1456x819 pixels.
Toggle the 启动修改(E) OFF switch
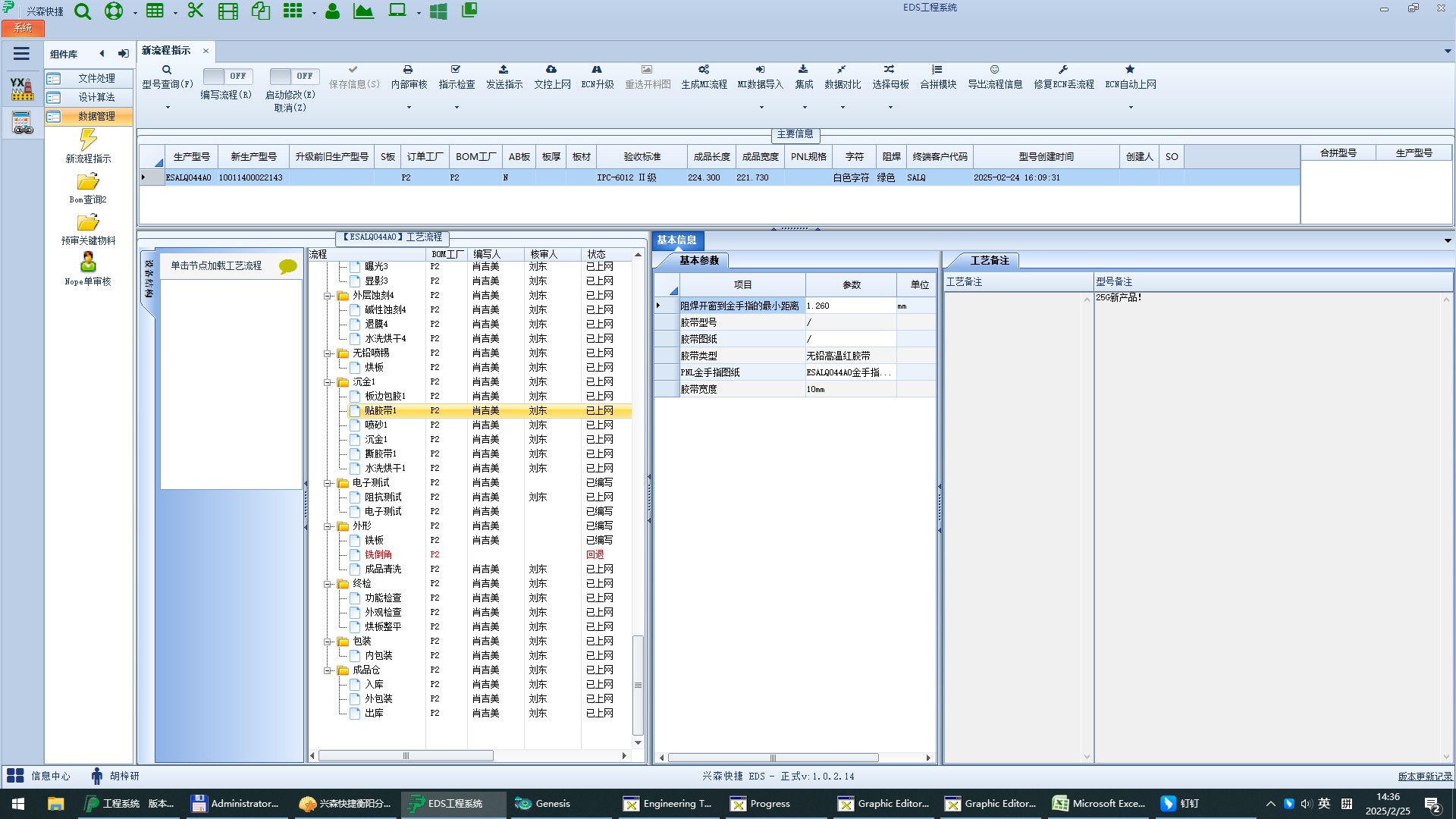coord(293,76)
